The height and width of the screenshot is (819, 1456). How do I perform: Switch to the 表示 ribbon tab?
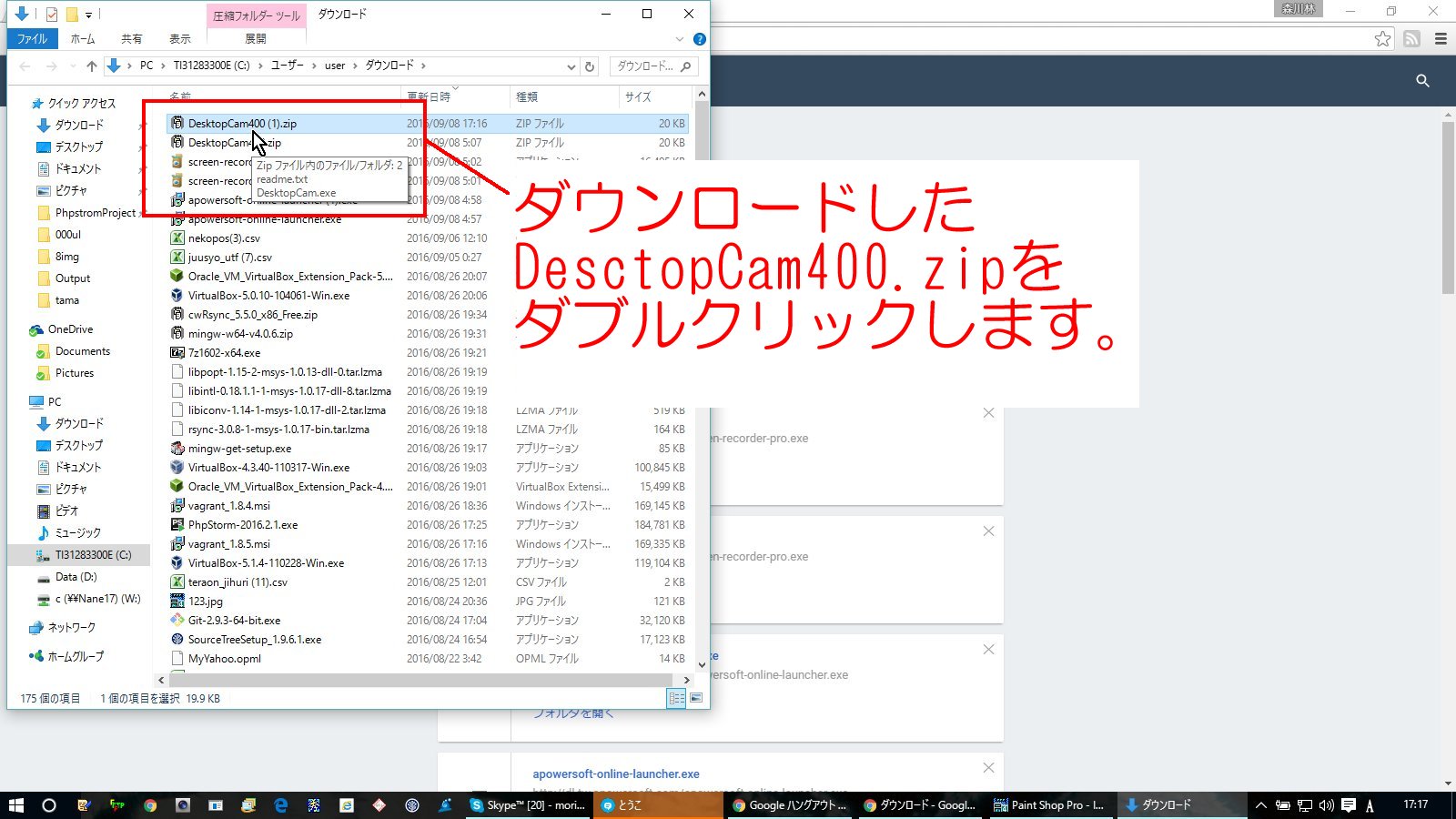pos(180,39)
